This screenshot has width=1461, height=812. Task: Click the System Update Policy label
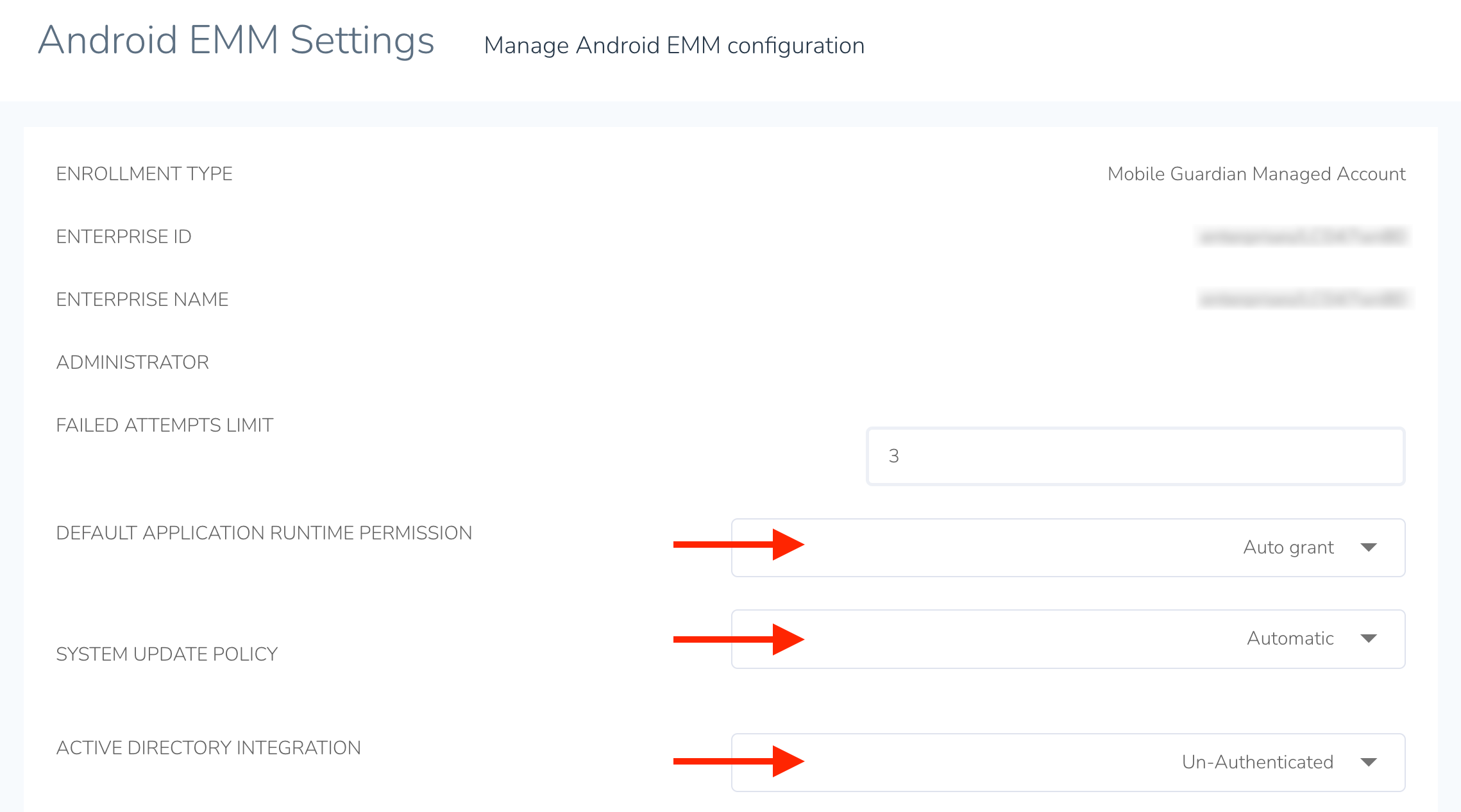click(167, 654)
